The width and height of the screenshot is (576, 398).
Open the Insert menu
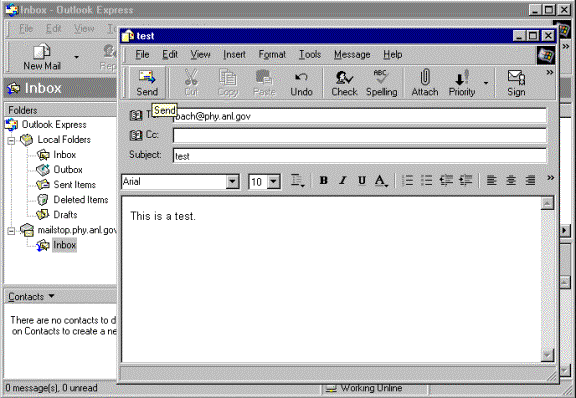tap(234, 54)
